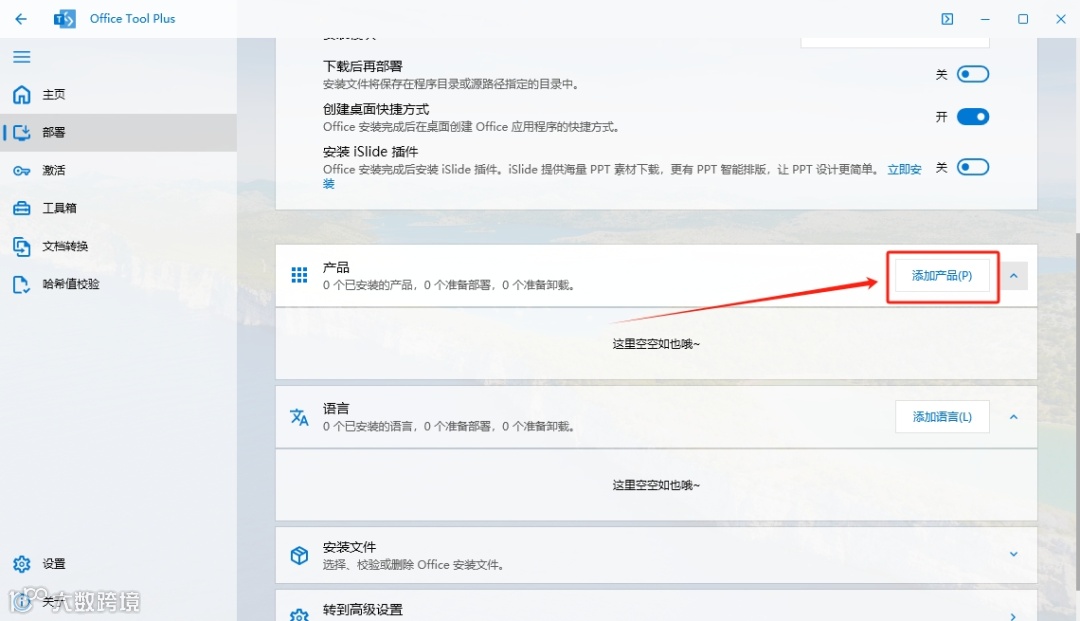This screenshot has height=621, width=1080.
Task: Click the Office Tool Plus title text
Action: [x=132, y=19]
